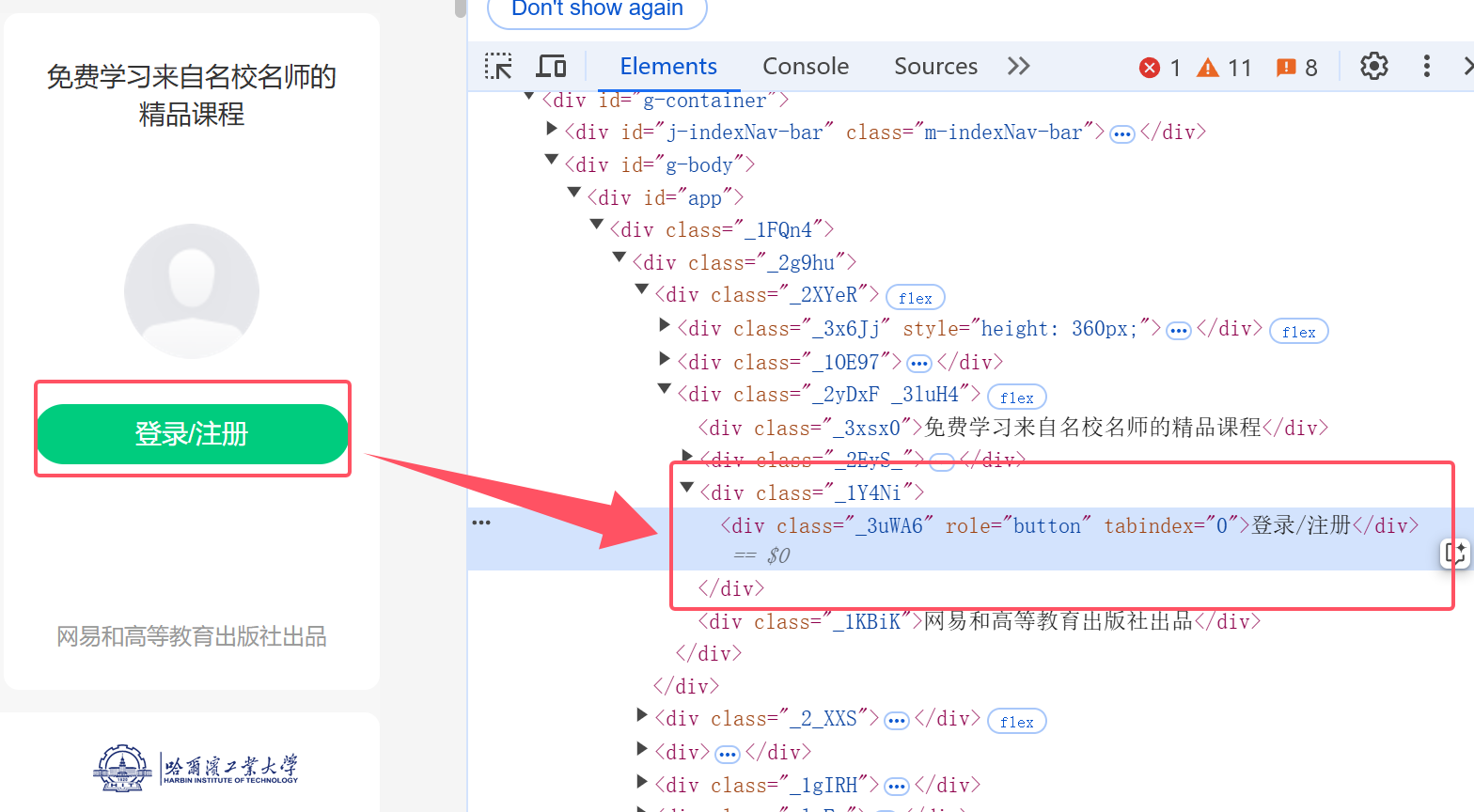The width and height of the screenshot is (1474, 812).
Task: Expand ellipsis of _3x6Jj div
Action: click(1179, 331)
